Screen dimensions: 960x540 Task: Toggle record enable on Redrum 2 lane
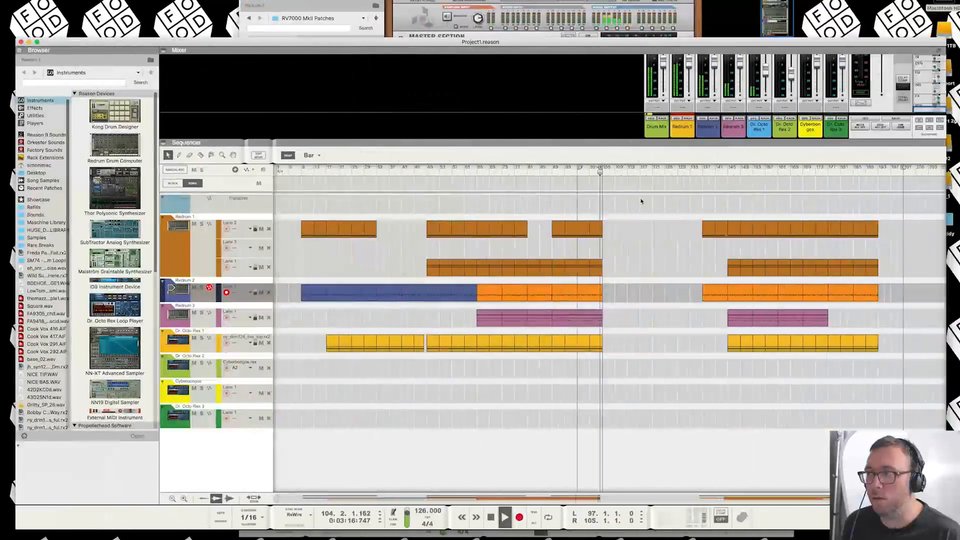coord(227,293)
